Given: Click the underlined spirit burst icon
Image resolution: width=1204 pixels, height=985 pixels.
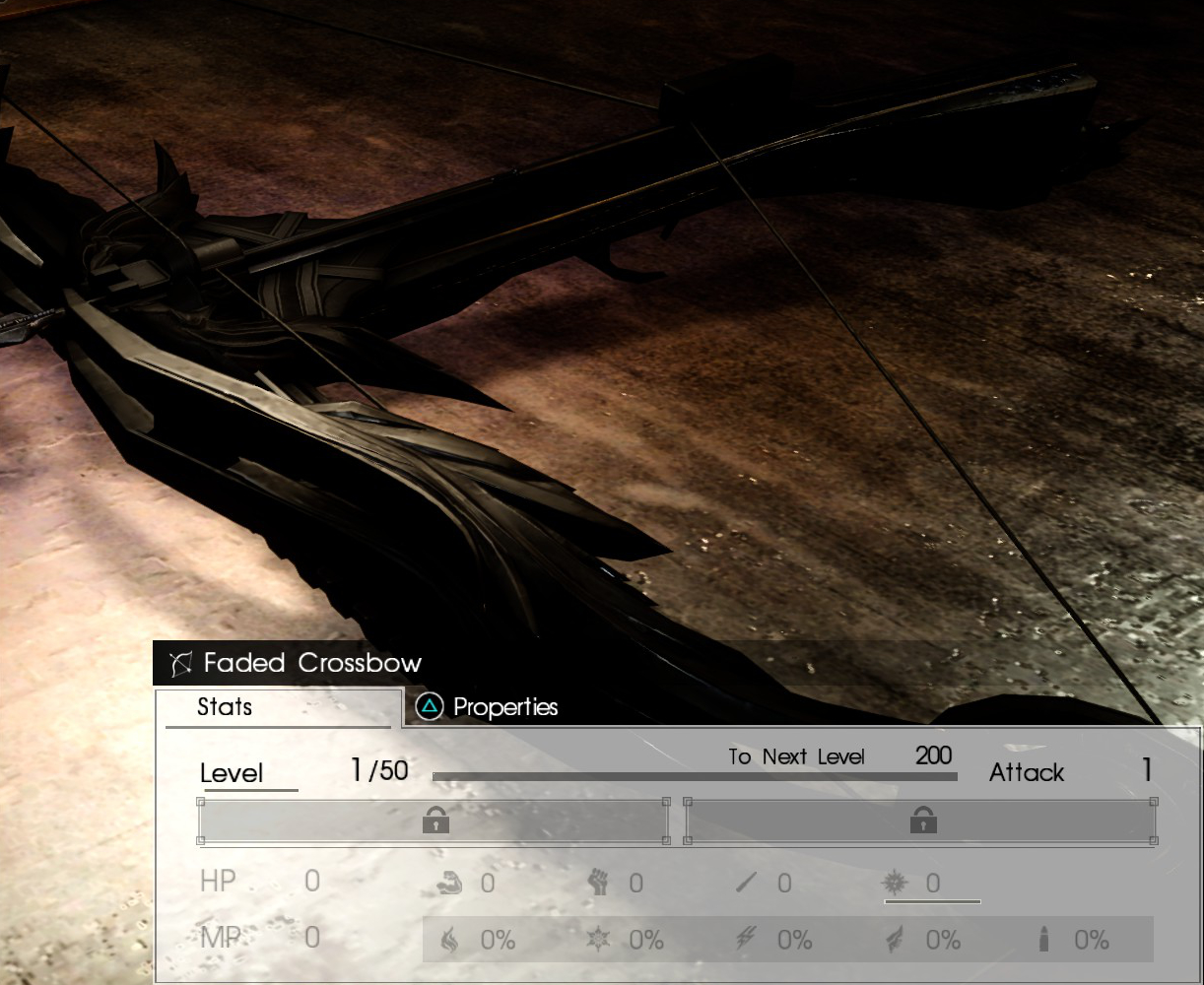Looking at the screenshot, I should click(895, 883).
